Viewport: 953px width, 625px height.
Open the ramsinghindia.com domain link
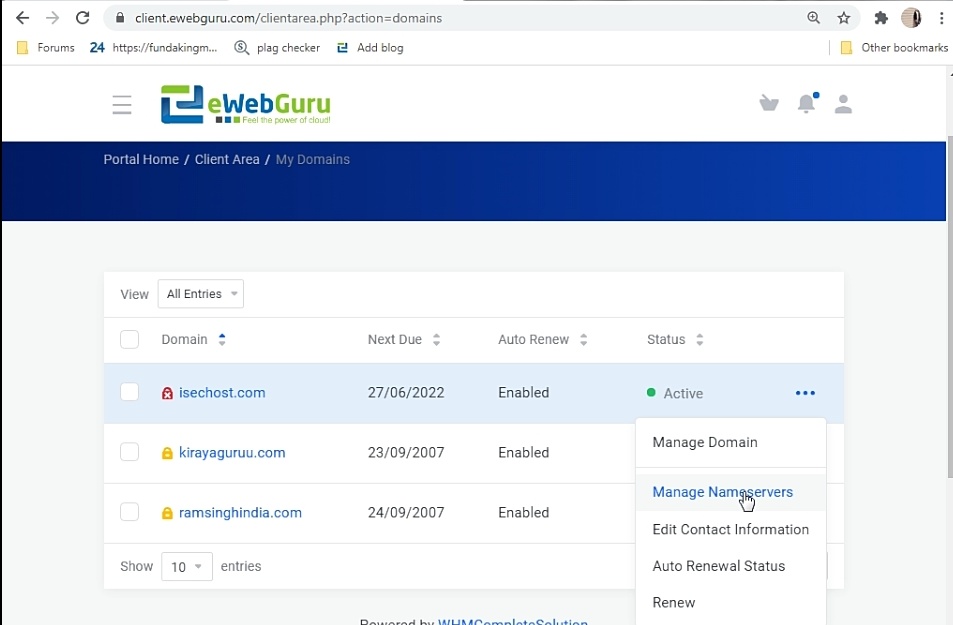(240, 513)
